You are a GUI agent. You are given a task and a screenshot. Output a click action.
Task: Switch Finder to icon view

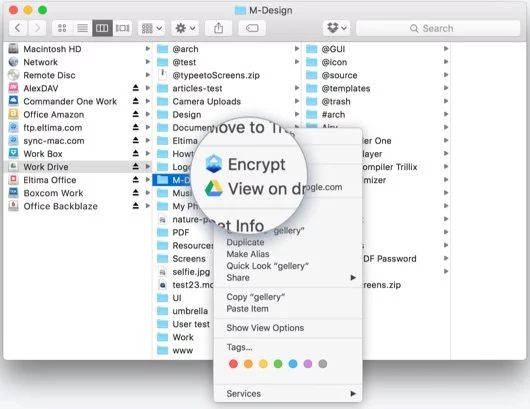[x=62, y=28]
